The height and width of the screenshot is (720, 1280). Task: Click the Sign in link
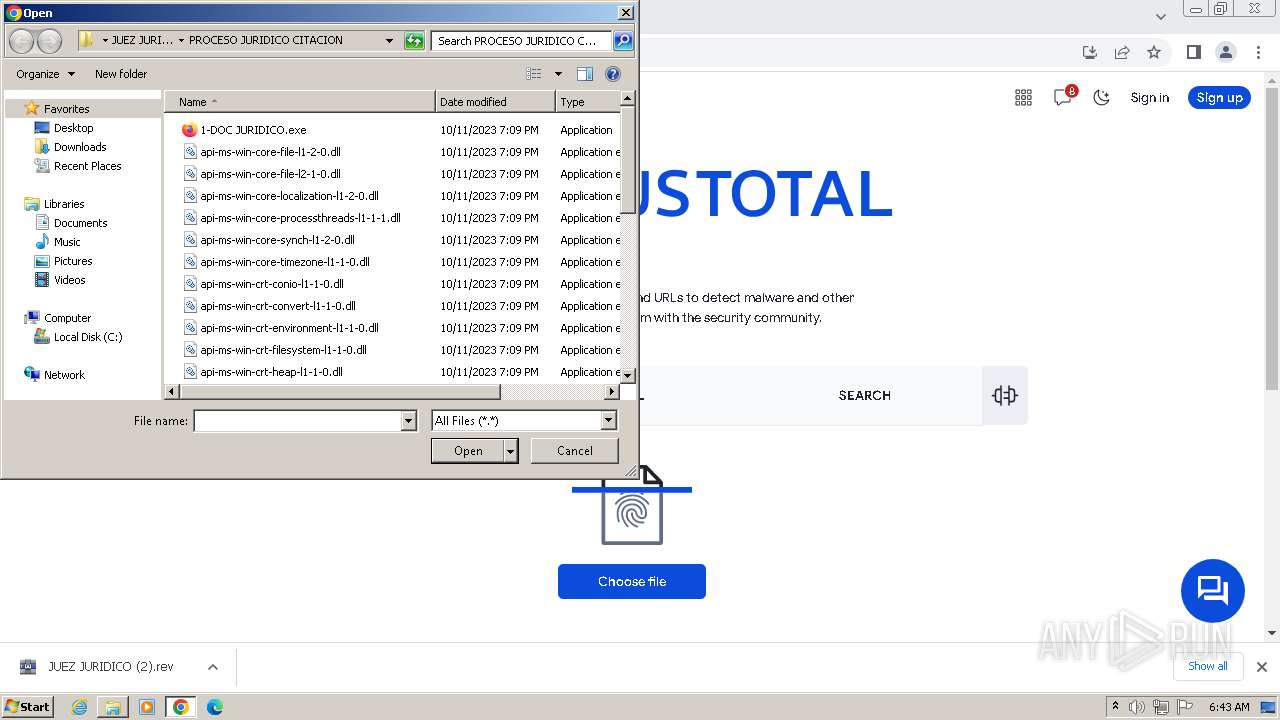[1149, 97]
